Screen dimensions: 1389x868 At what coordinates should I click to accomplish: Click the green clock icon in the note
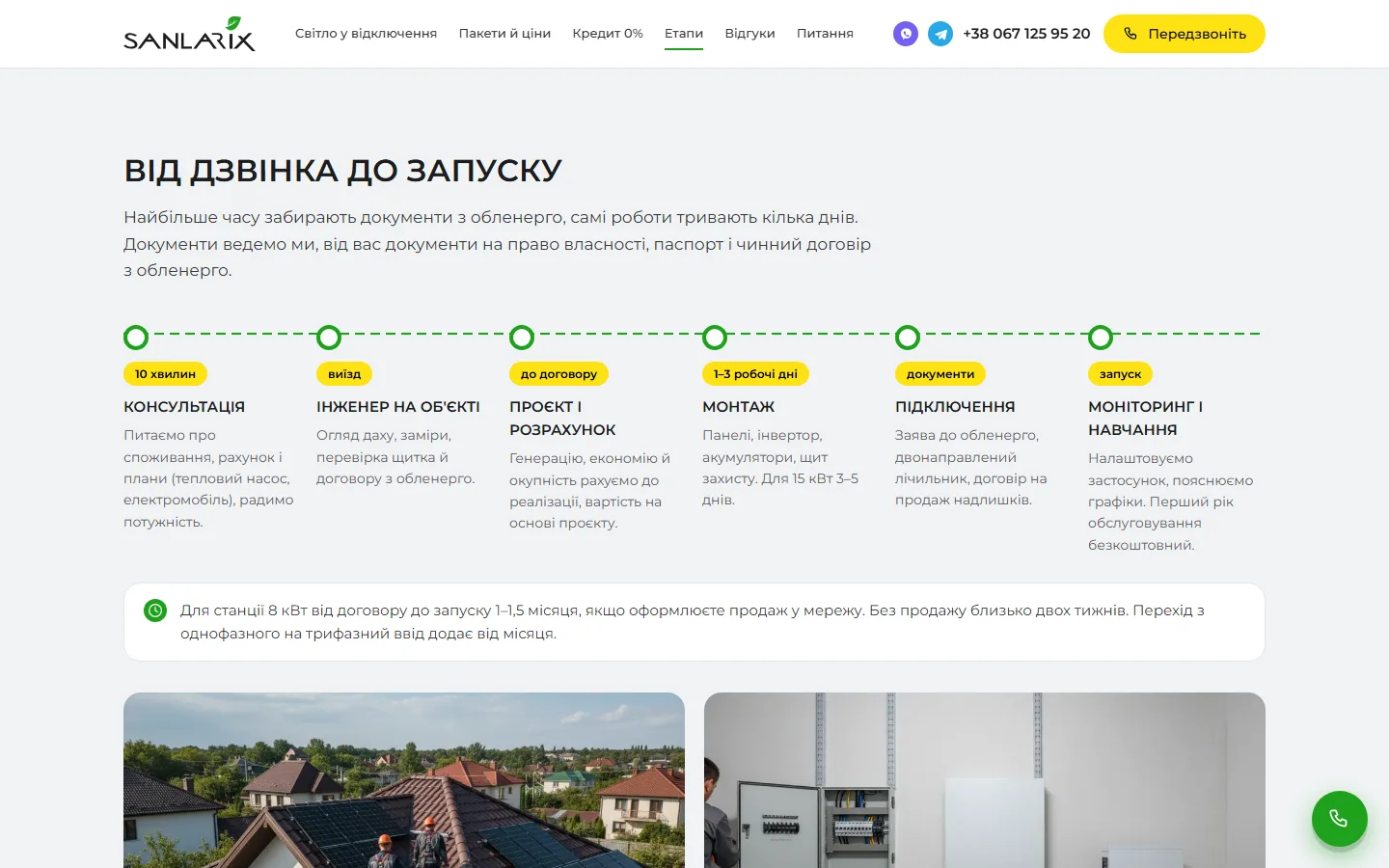155,610
